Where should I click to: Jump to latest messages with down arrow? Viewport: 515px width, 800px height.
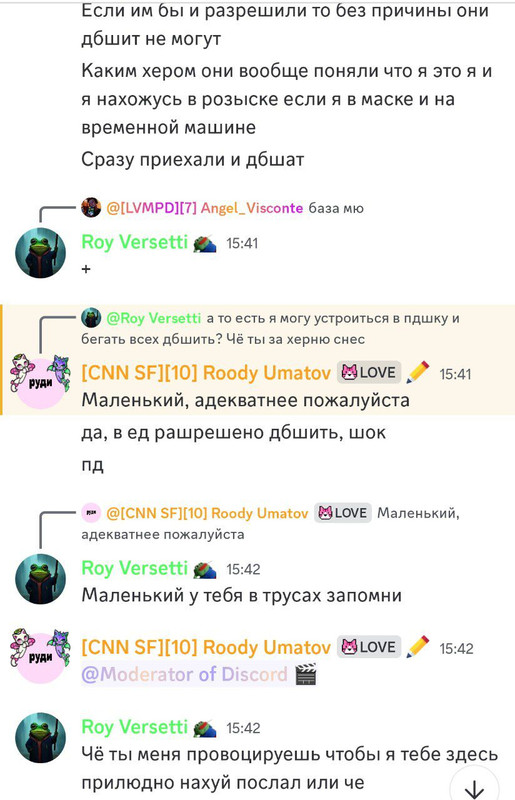pyautogui.click(x=475, y=786)
